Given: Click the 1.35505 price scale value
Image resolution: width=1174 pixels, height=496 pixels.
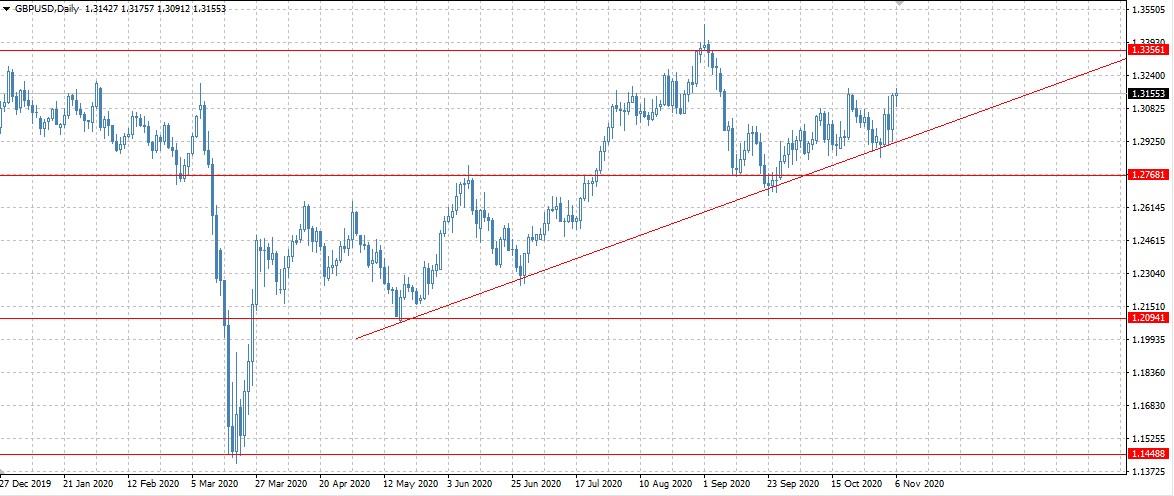Looking at the screenshot, I should [1149, 10].
